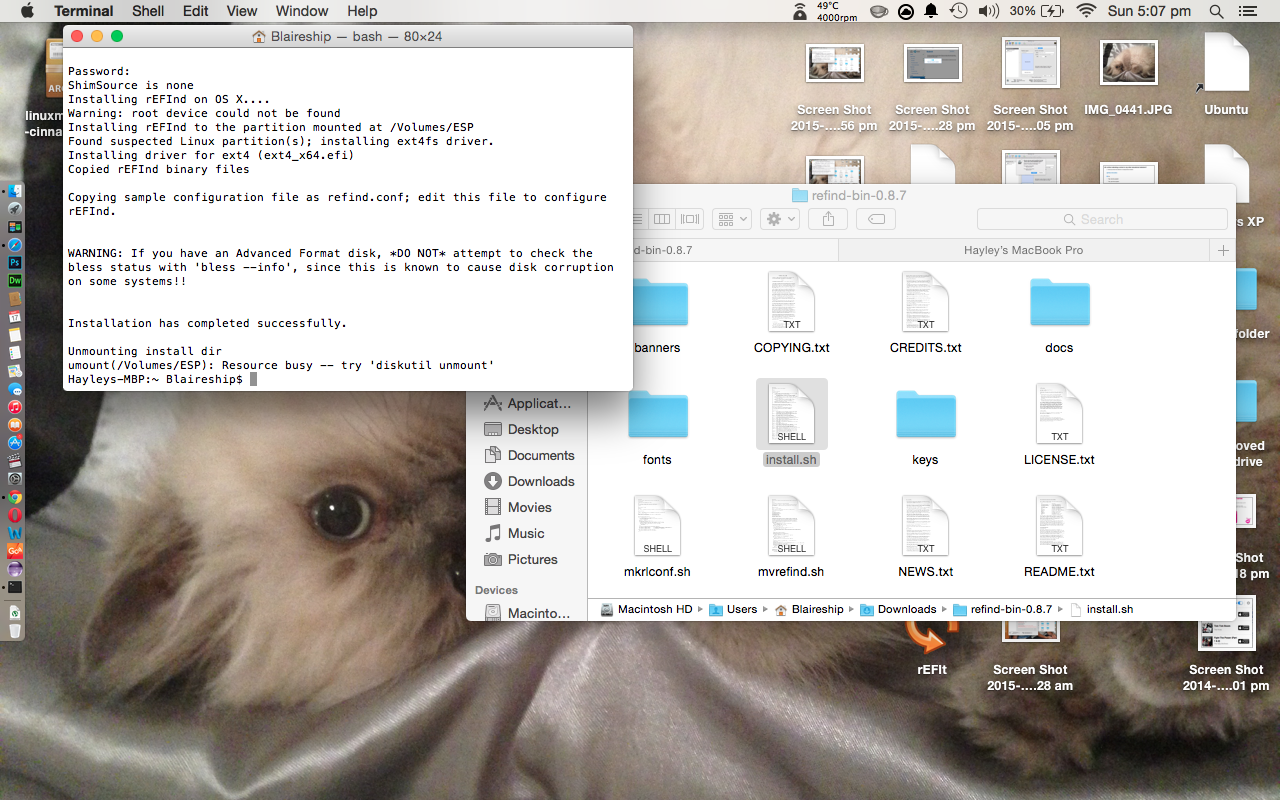
Task: Click the Finder search field
Action: click(1102, 219)
